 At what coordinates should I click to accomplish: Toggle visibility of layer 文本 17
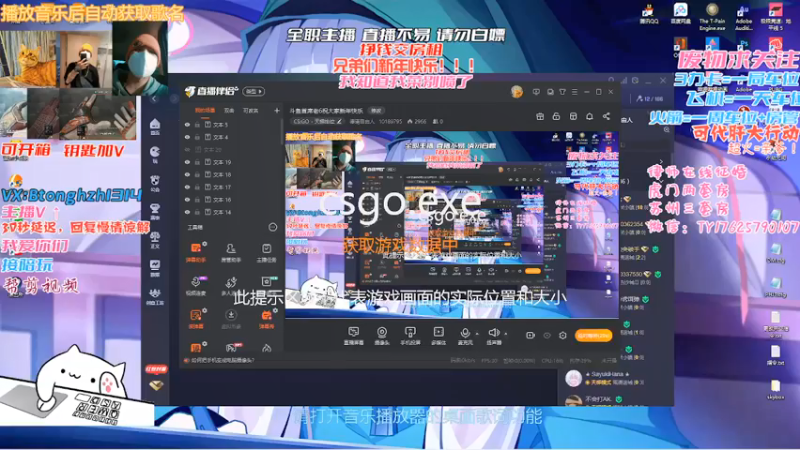[x=187, y=187]
